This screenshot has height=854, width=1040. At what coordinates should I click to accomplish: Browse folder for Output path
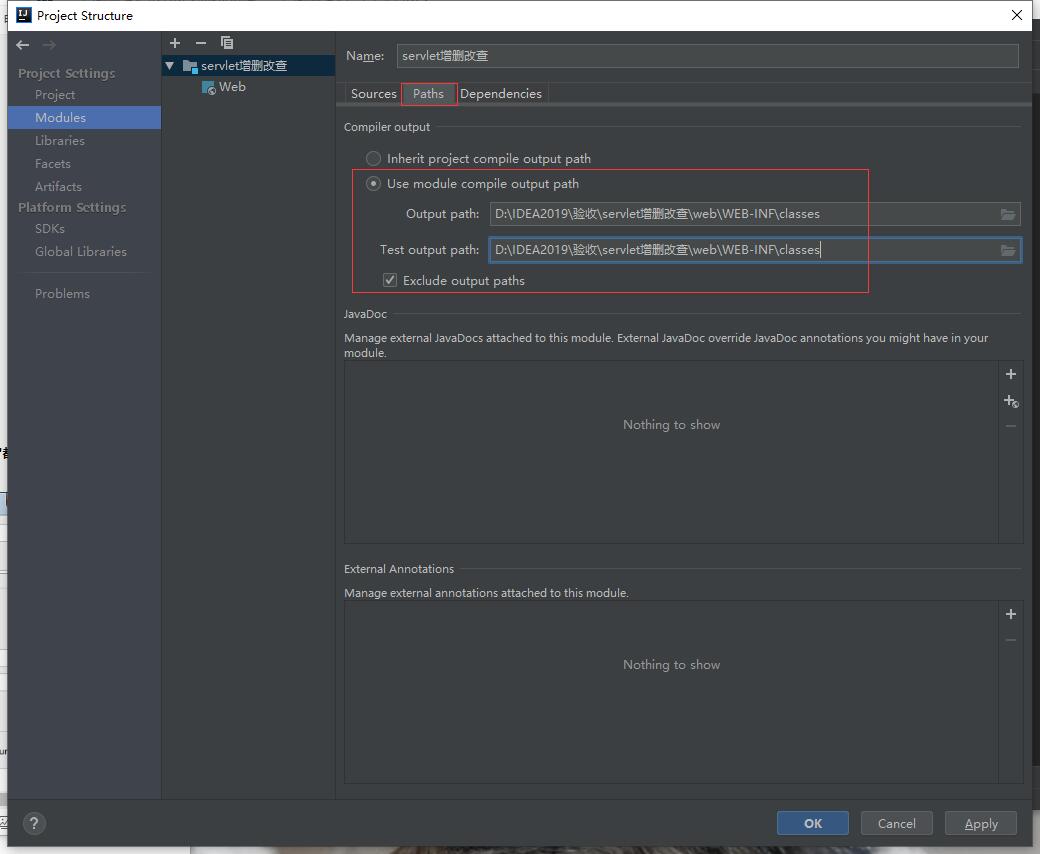click(x=1008, y=214)
